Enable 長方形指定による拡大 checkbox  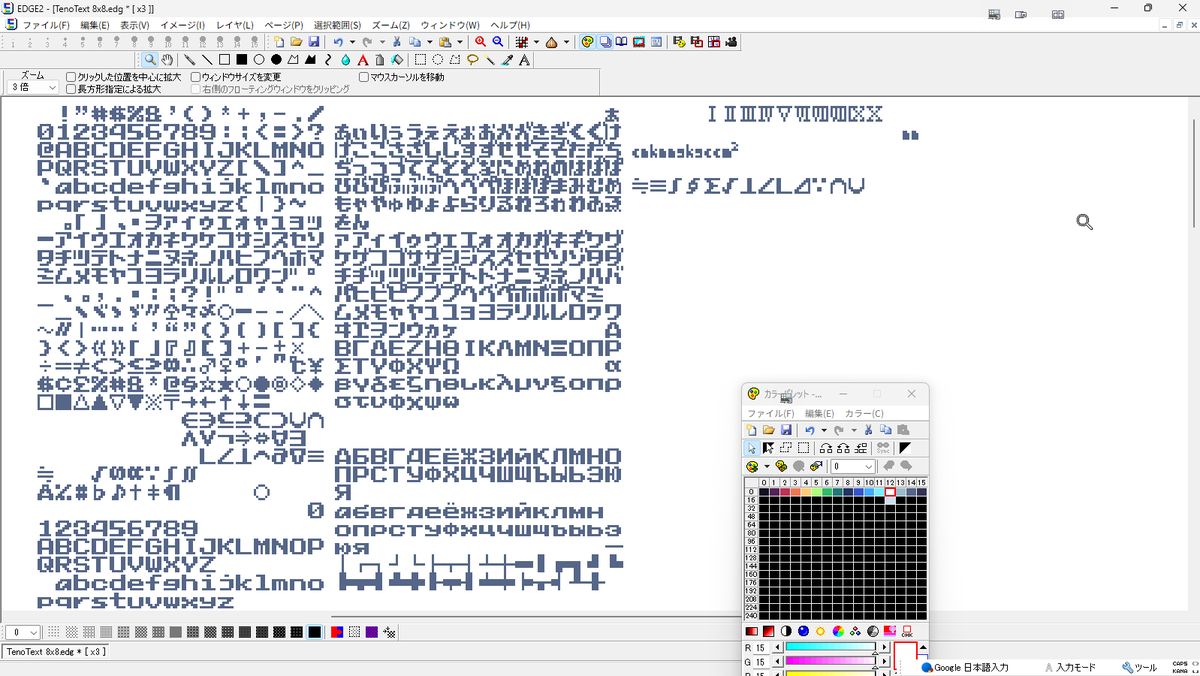click(x=72, y=89)
